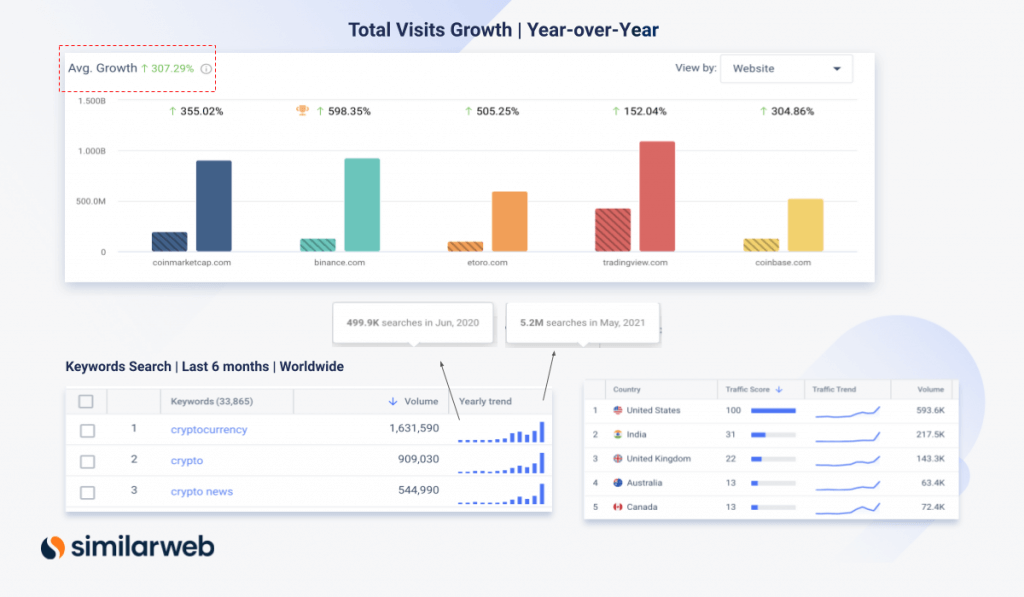Select the India country row
The width and height of the screenshot is (1024, 597).
pyautogui.click(x=771, y=434)
